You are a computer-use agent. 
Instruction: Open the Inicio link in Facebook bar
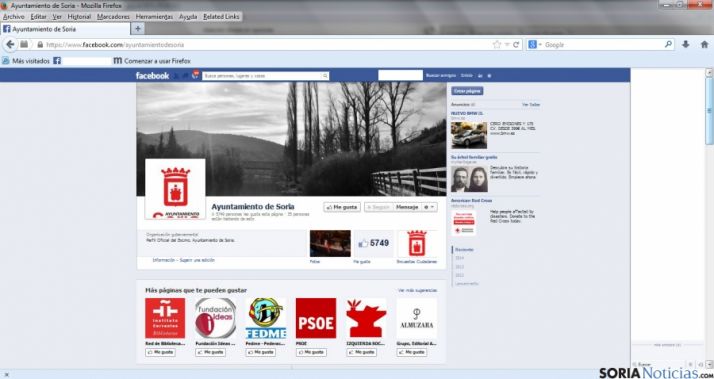[x=467, y=76]
